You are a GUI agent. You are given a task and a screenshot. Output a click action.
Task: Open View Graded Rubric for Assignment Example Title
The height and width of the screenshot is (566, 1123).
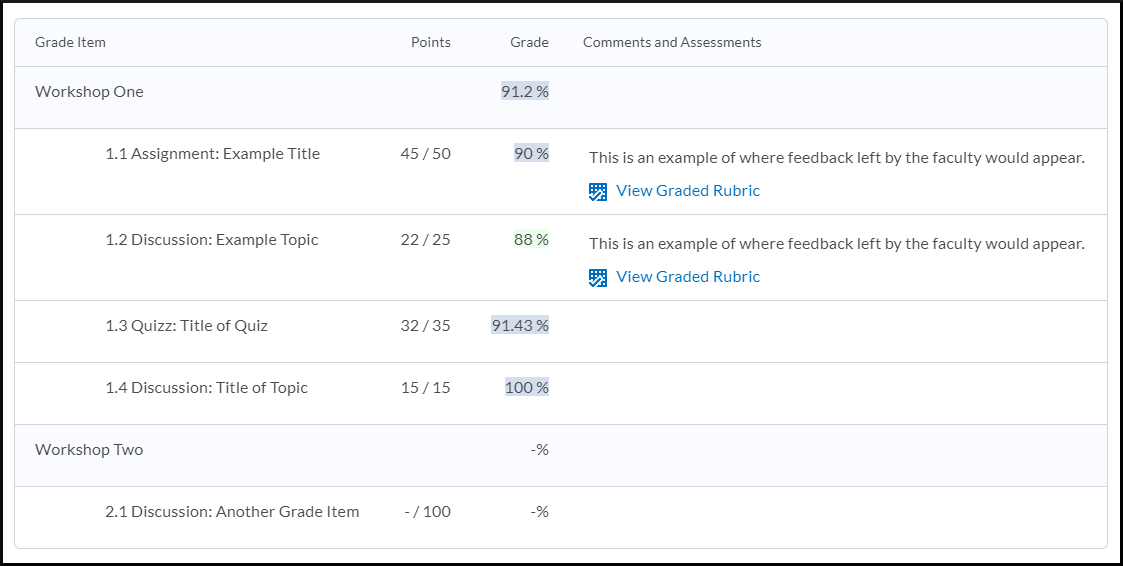tap(688, 191)
